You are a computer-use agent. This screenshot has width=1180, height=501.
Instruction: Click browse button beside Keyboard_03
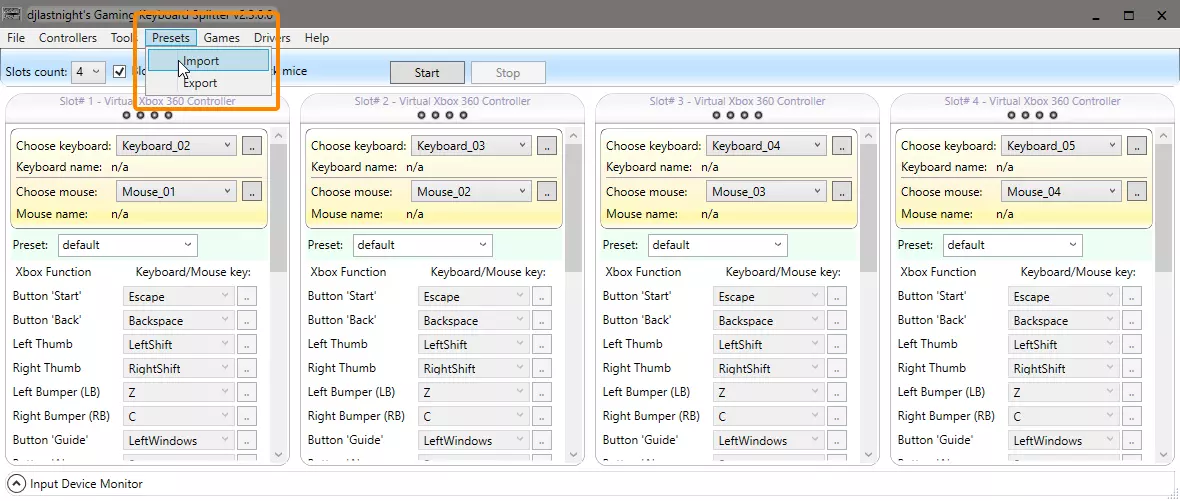pyautogui.click(x=546, y=146)
